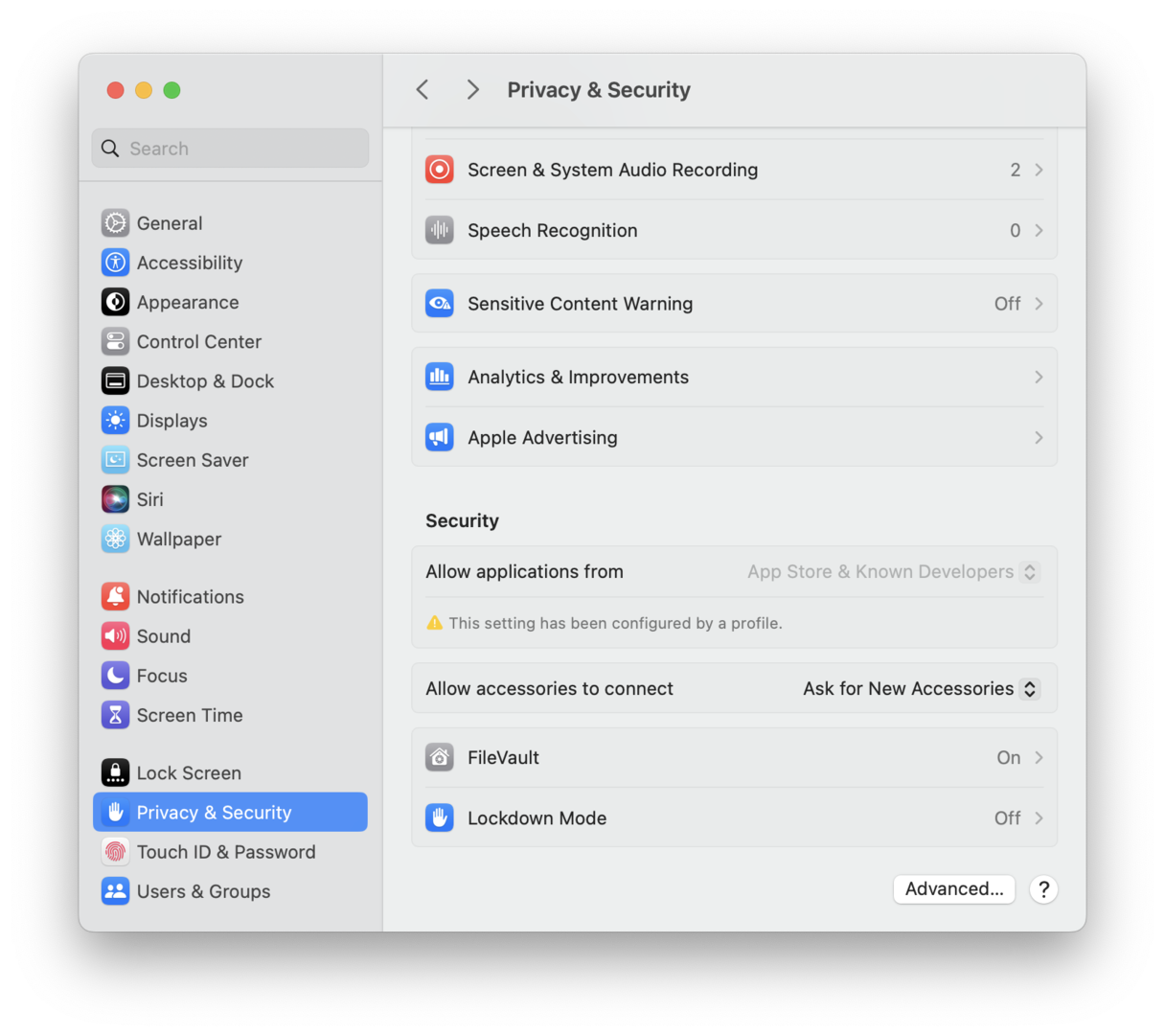Select Privacy & Security sidebar item
1165x1036 pixels.
[x=230, y=812]
